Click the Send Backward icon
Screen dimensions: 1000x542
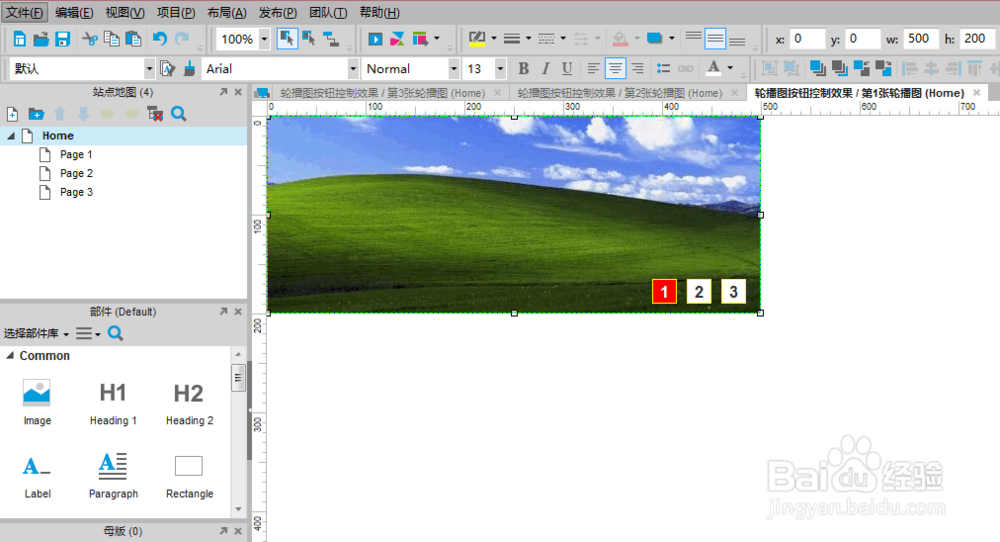coord(883,68)
